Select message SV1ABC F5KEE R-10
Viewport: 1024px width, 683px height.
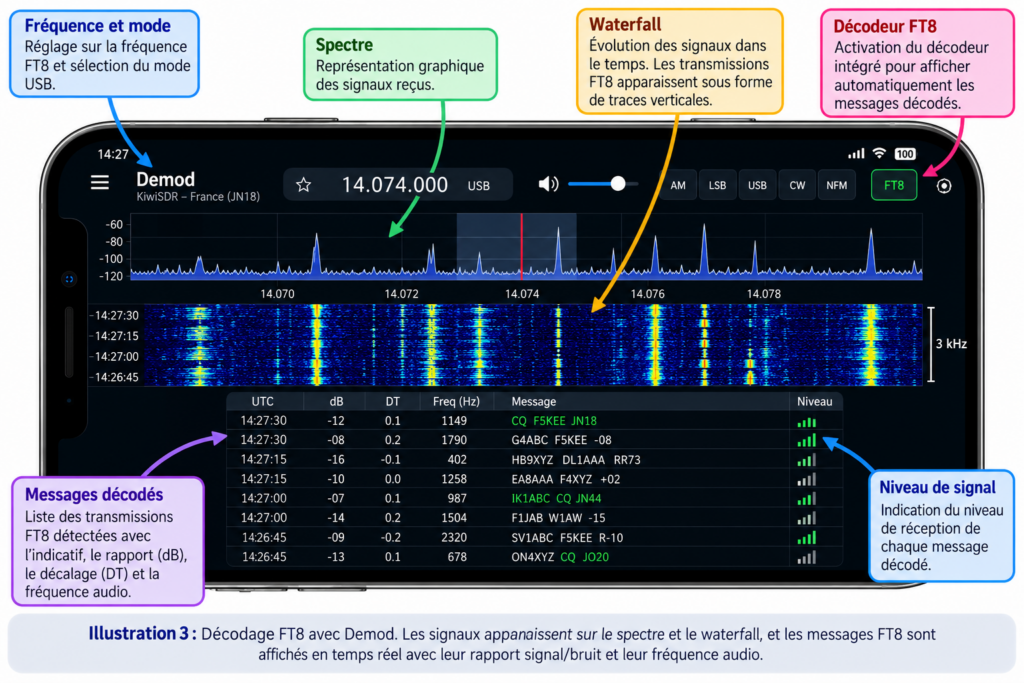pos(567,538)
